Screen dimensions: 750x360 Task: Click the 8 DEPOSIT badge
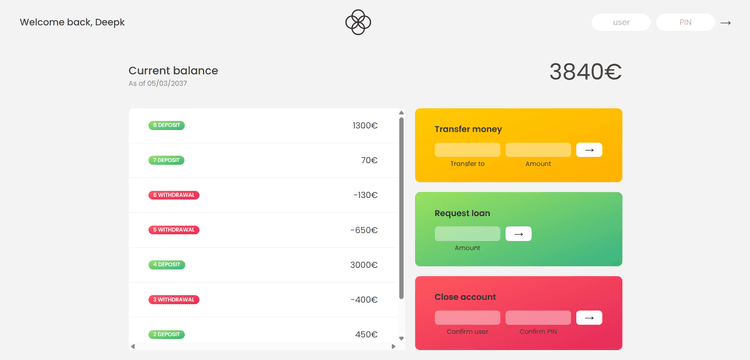point(166,125)
